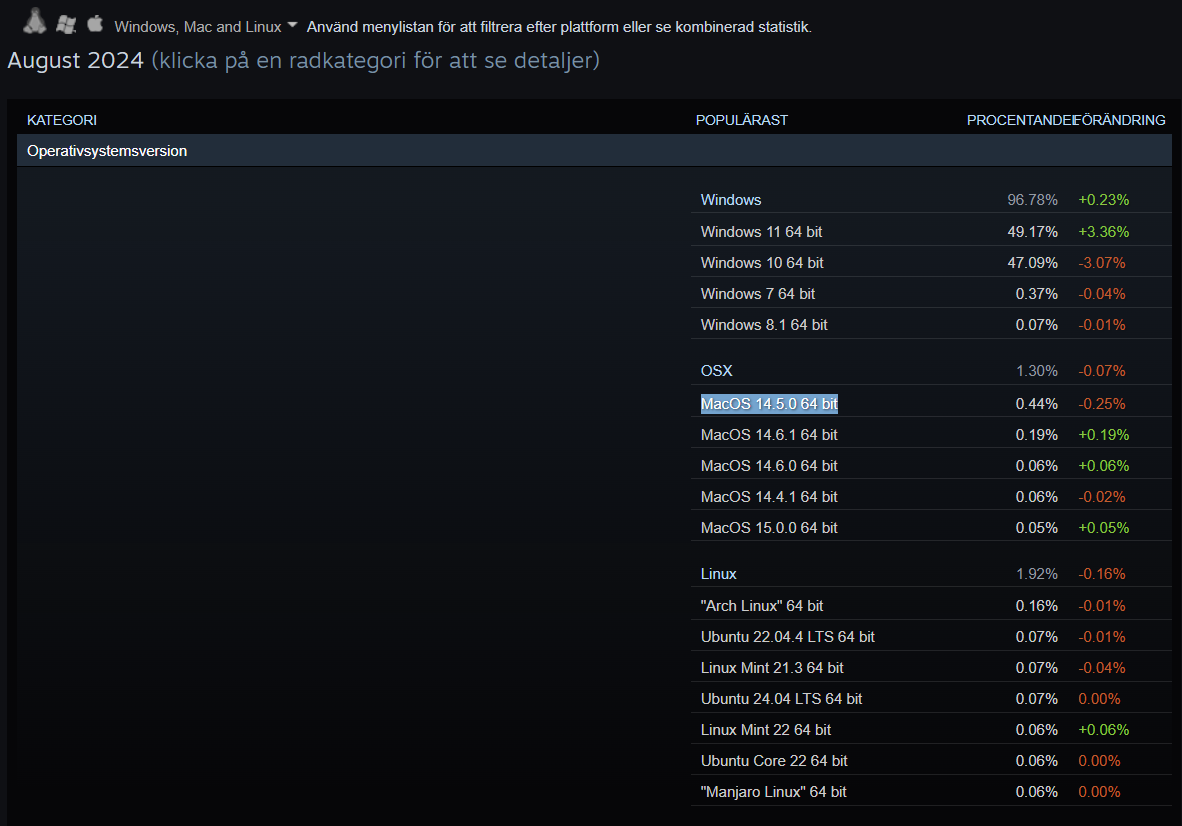Expand details for the Windows category row
This screenshot has width=1182, height=826.
[x=731, y=200]
